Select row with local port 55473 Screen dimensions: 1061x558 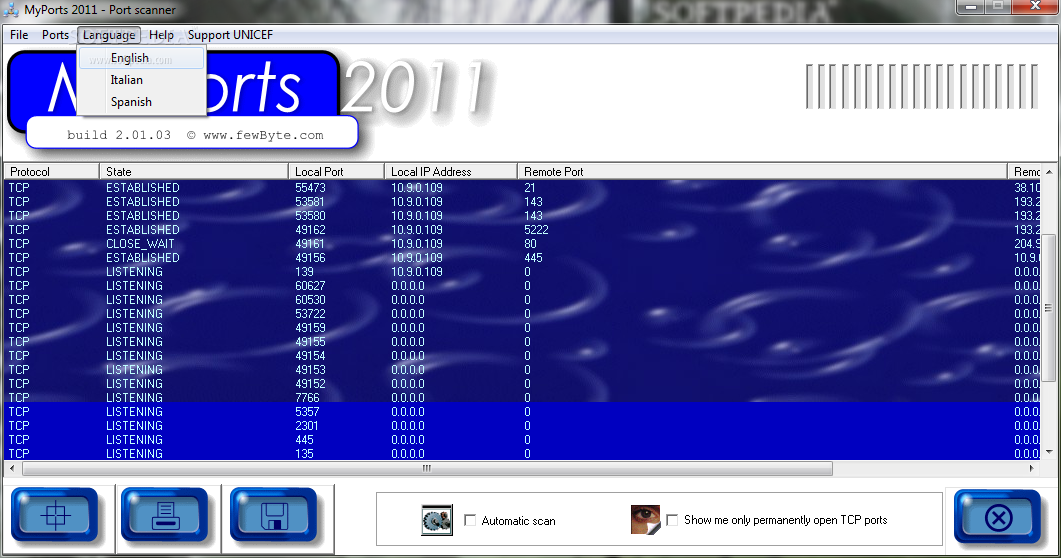click(523, 187)
